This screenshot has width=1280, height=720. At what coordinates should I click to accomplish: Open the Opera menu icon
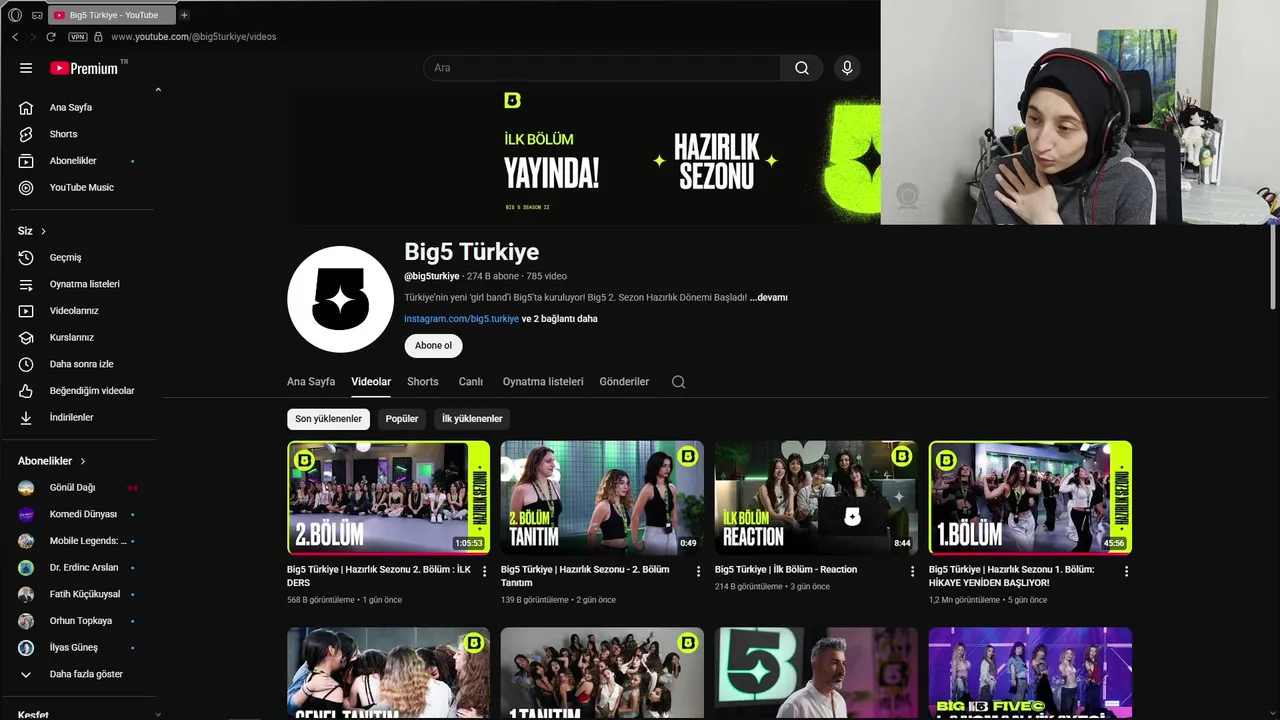tap(15, 15)
